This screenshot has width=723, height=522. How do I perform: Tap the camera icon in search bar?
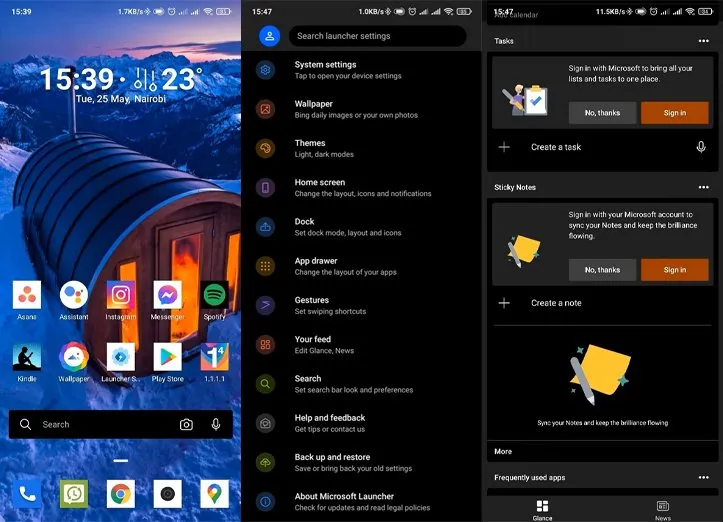pos(186,424)
